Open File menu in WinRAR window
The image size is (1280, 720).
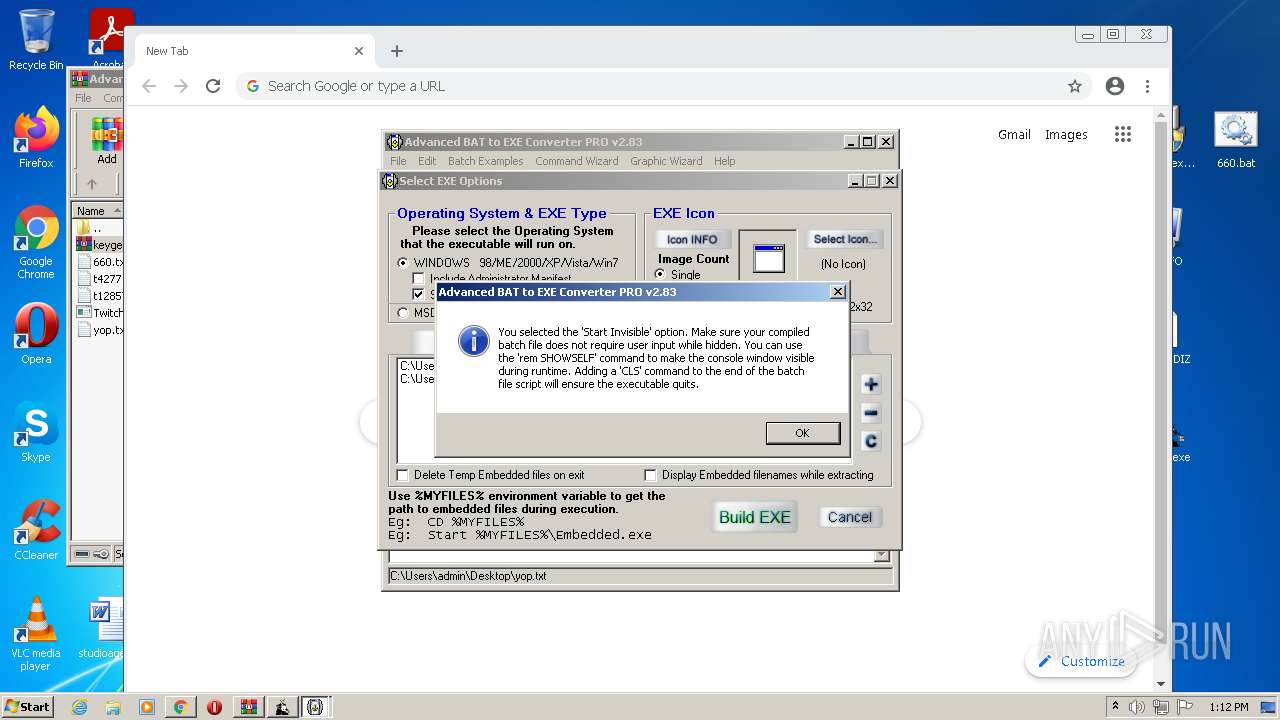[x=84, y=98]
